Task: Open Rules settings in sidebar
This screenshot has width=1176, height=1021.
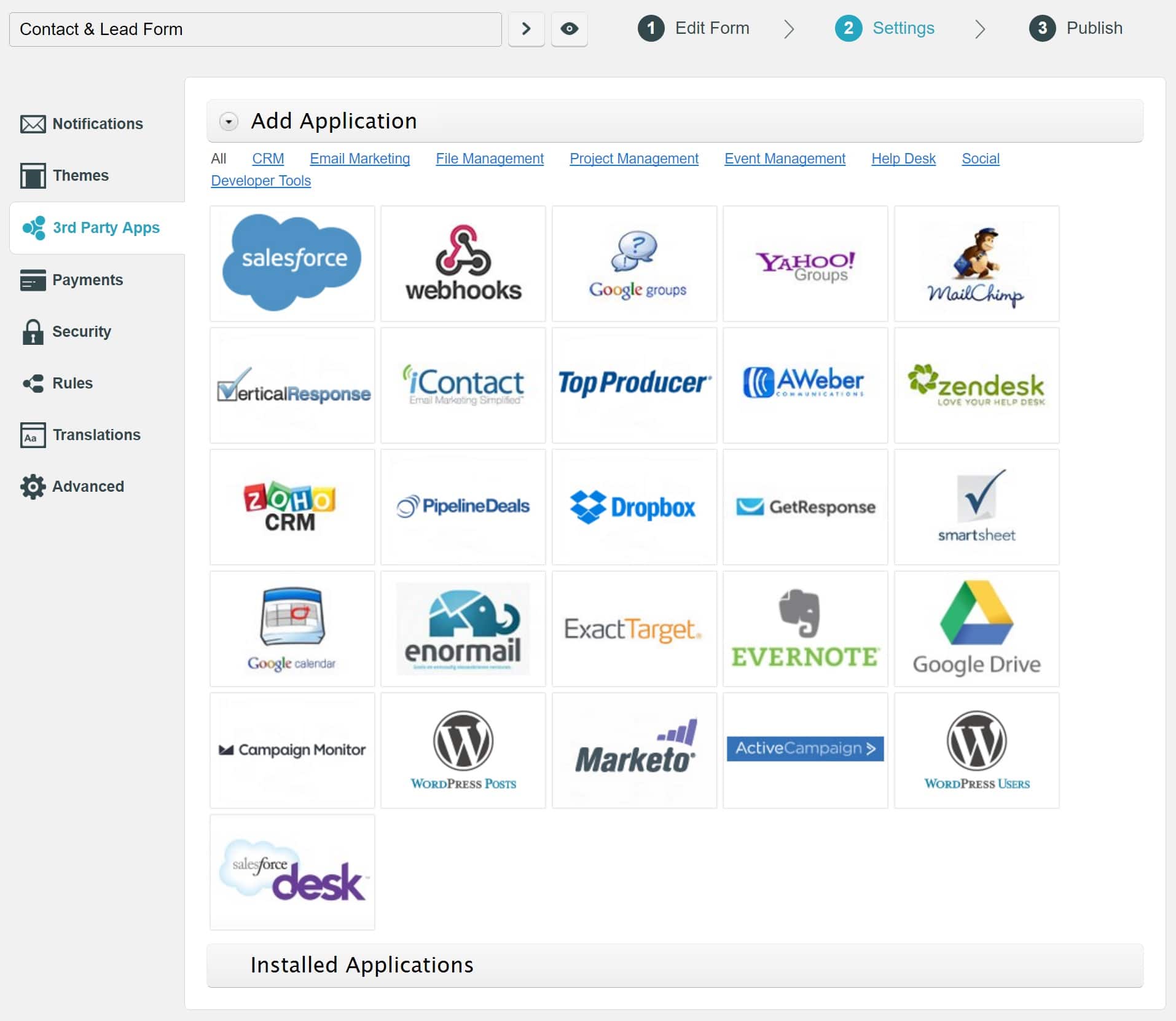Action: pyautogui.click(x=57, y=383)
